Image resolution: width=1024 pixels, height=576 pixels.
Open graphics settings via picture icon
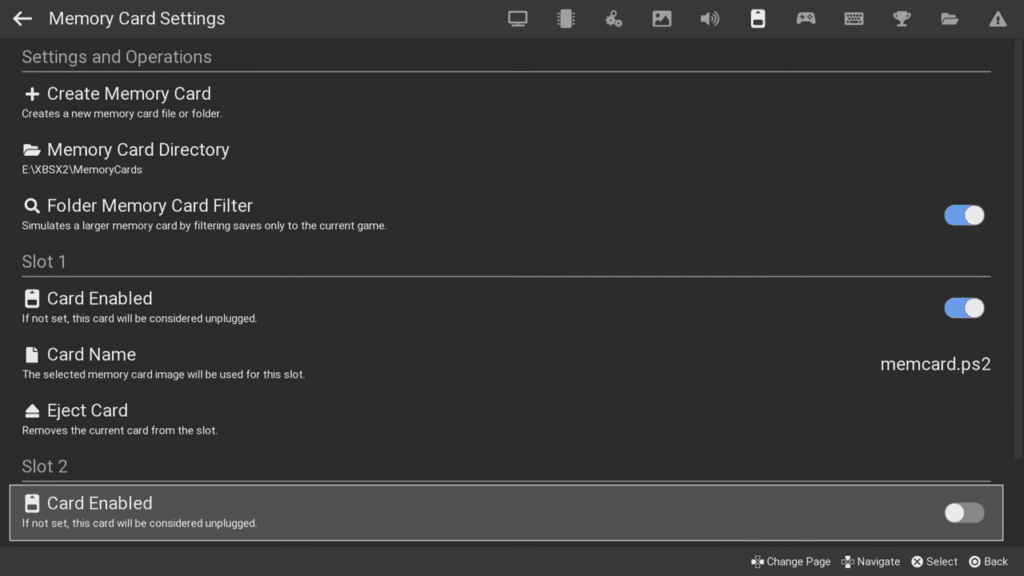[x=661, y=18]
